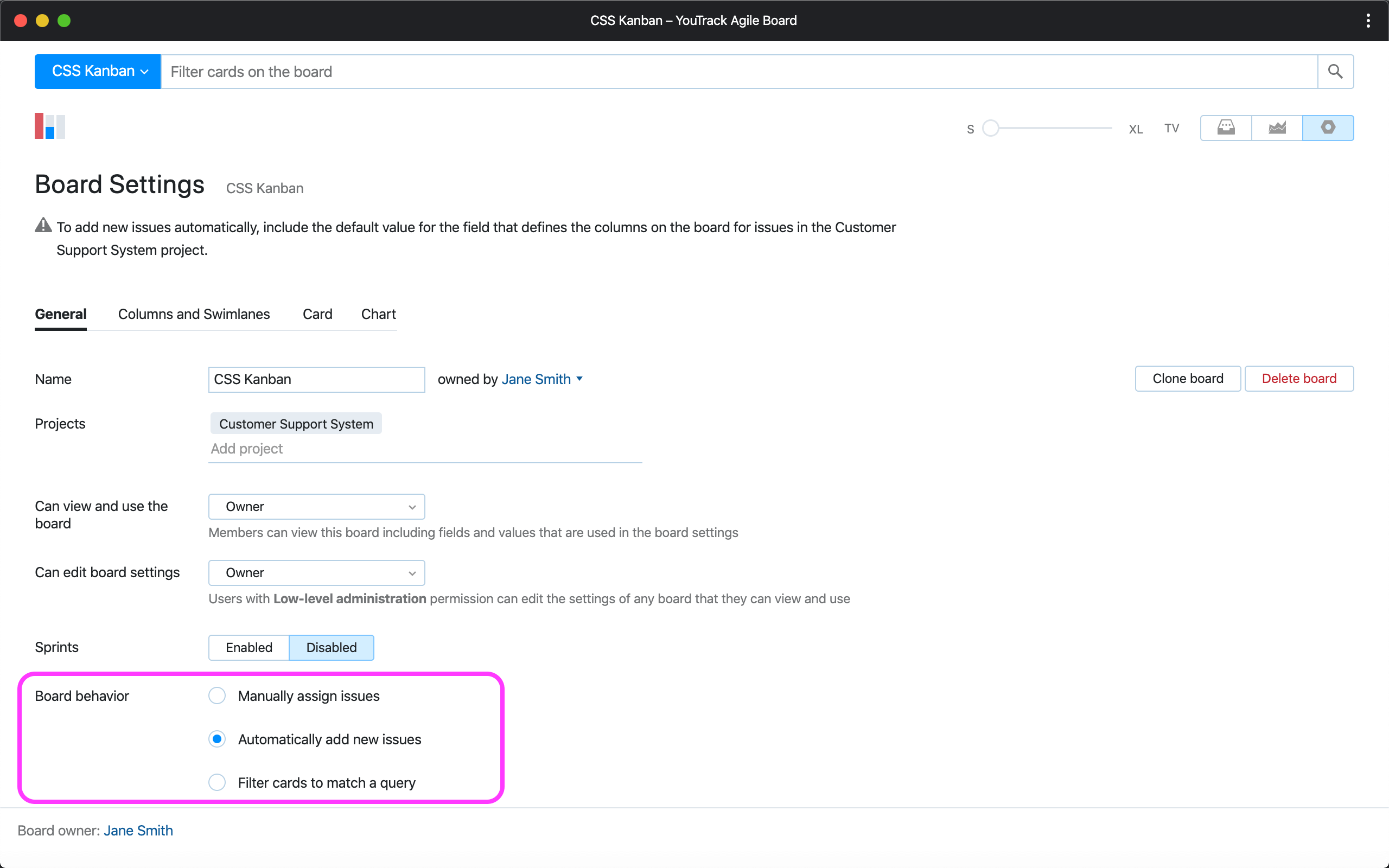Switch to TV mode
The height and width of the screenshot is (868, 1389).
coord(1171,128)
